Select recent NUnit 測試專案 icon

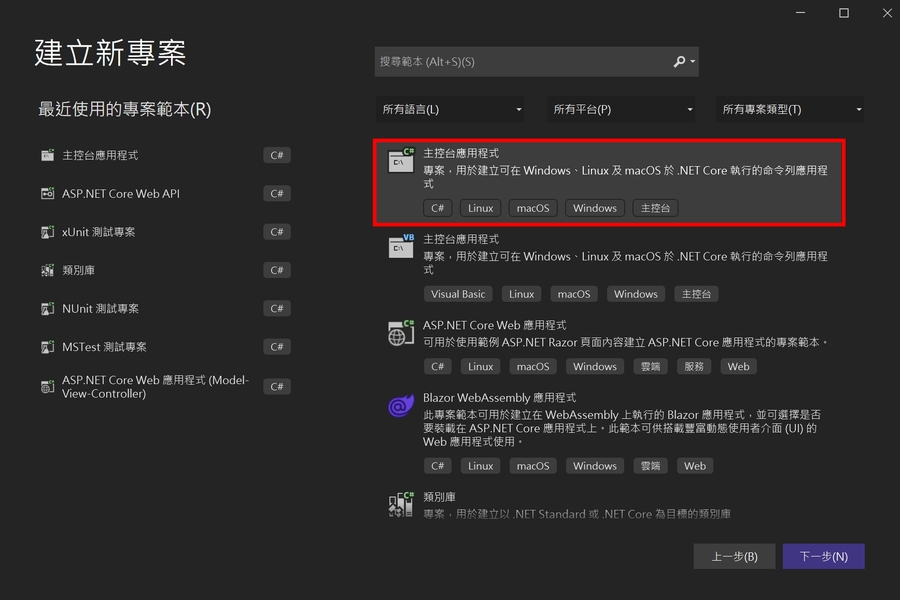(x=47, y=309)
